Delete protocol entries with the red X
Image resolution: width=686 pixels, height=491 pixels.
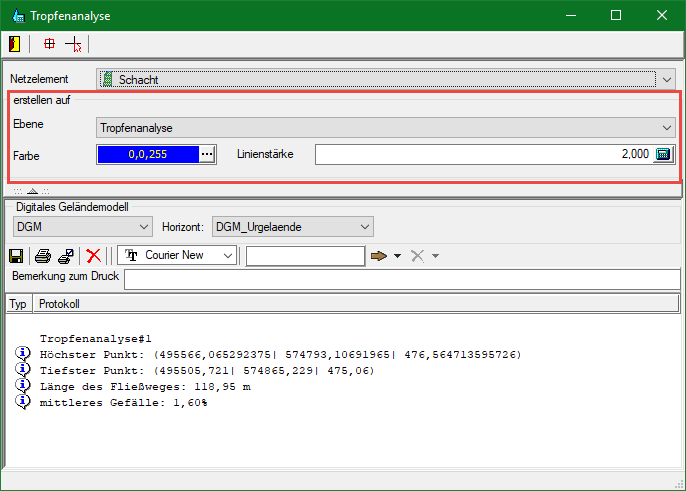93,256
